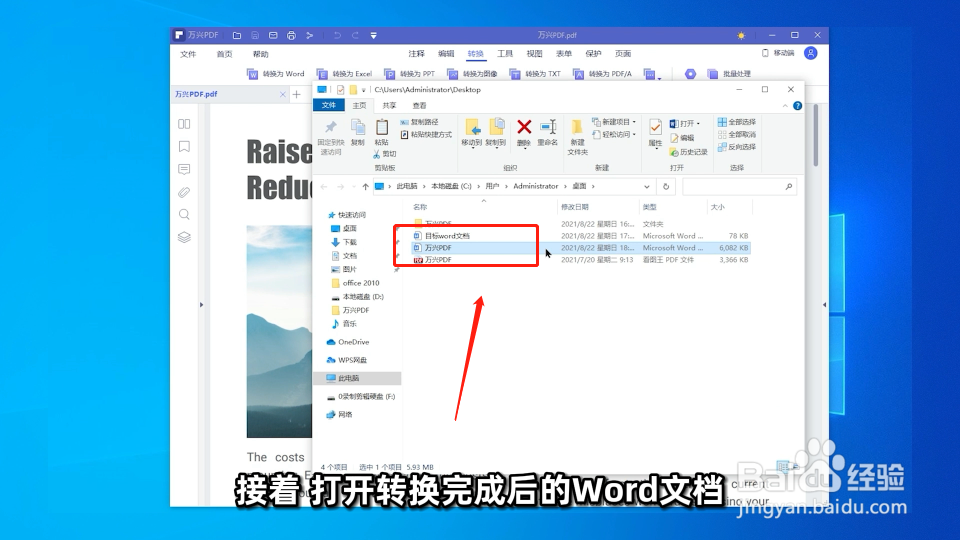Switch to the 保护 tab in 万兴PDF
Image resolution: width=960 pixels, height=540 pixels.
coord(593,54)
